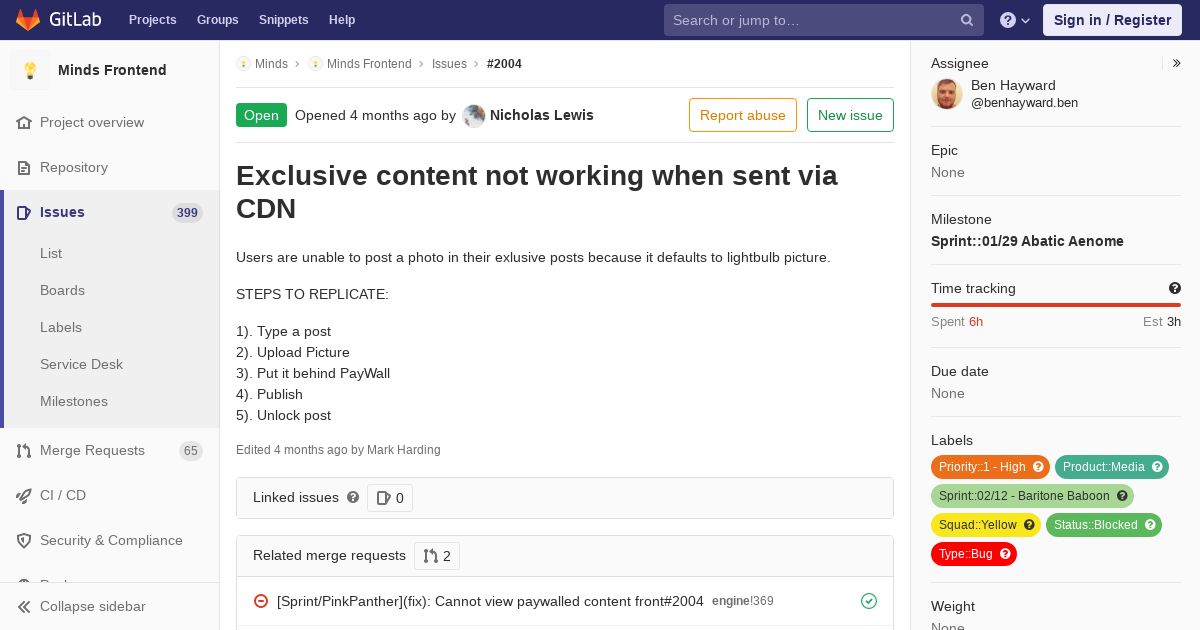Click the Search or jump to field
Screen dimensions: 1200x630
(x=824, y=20)
